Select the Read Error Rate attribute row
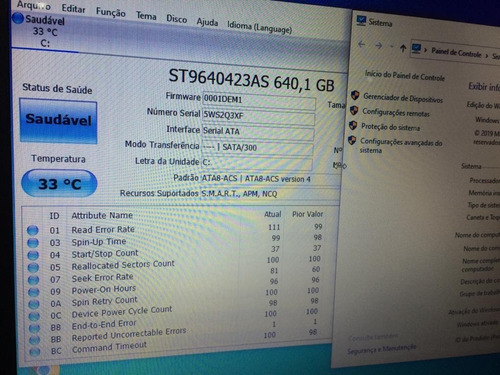This screenshot has height=375, width=500. point(175,229)
